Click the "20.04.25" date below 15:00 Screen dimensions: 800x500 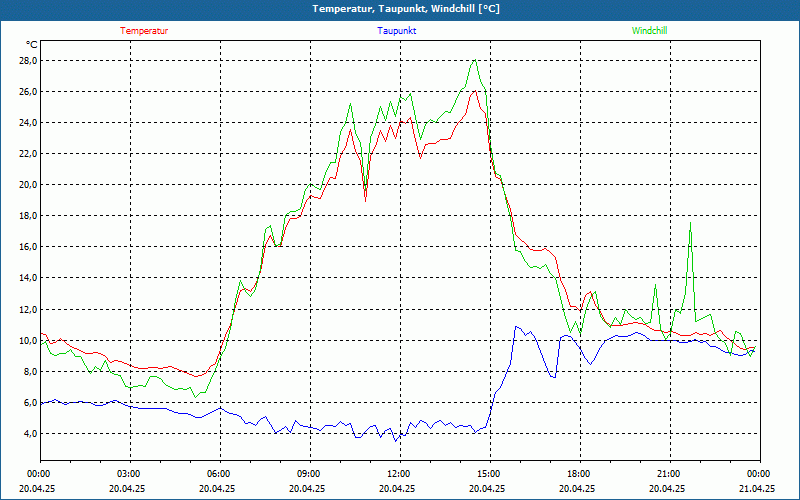tap(487, 488)
